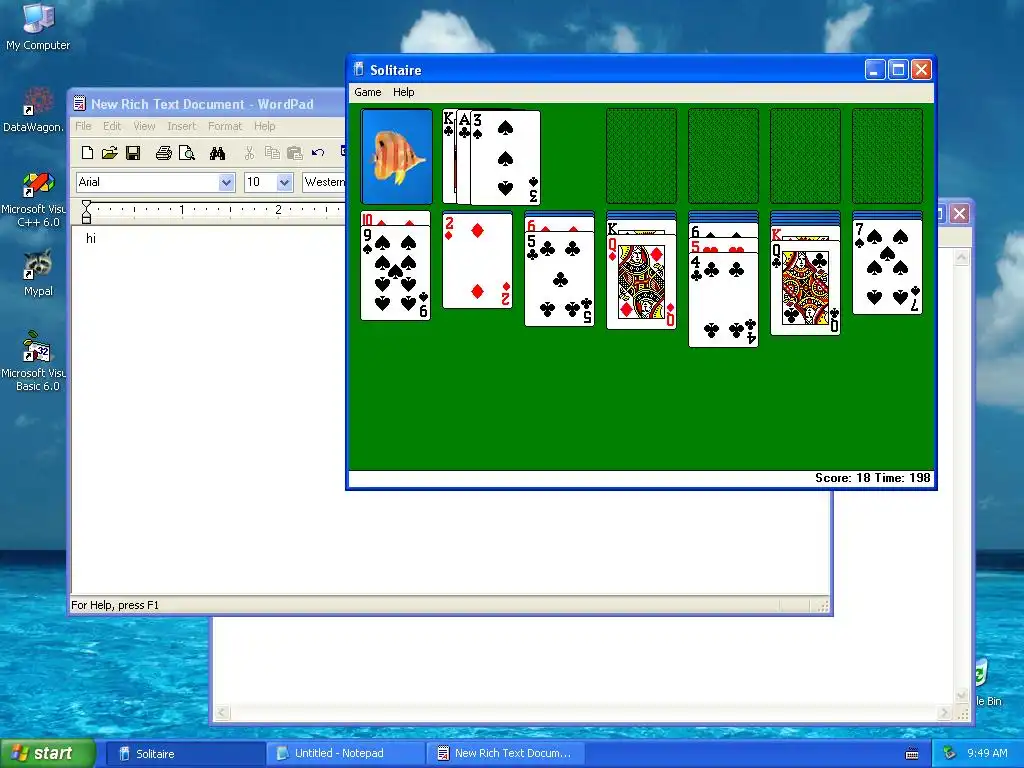Click the Paste icon in WordPad toolbar

tap(295, 153)
